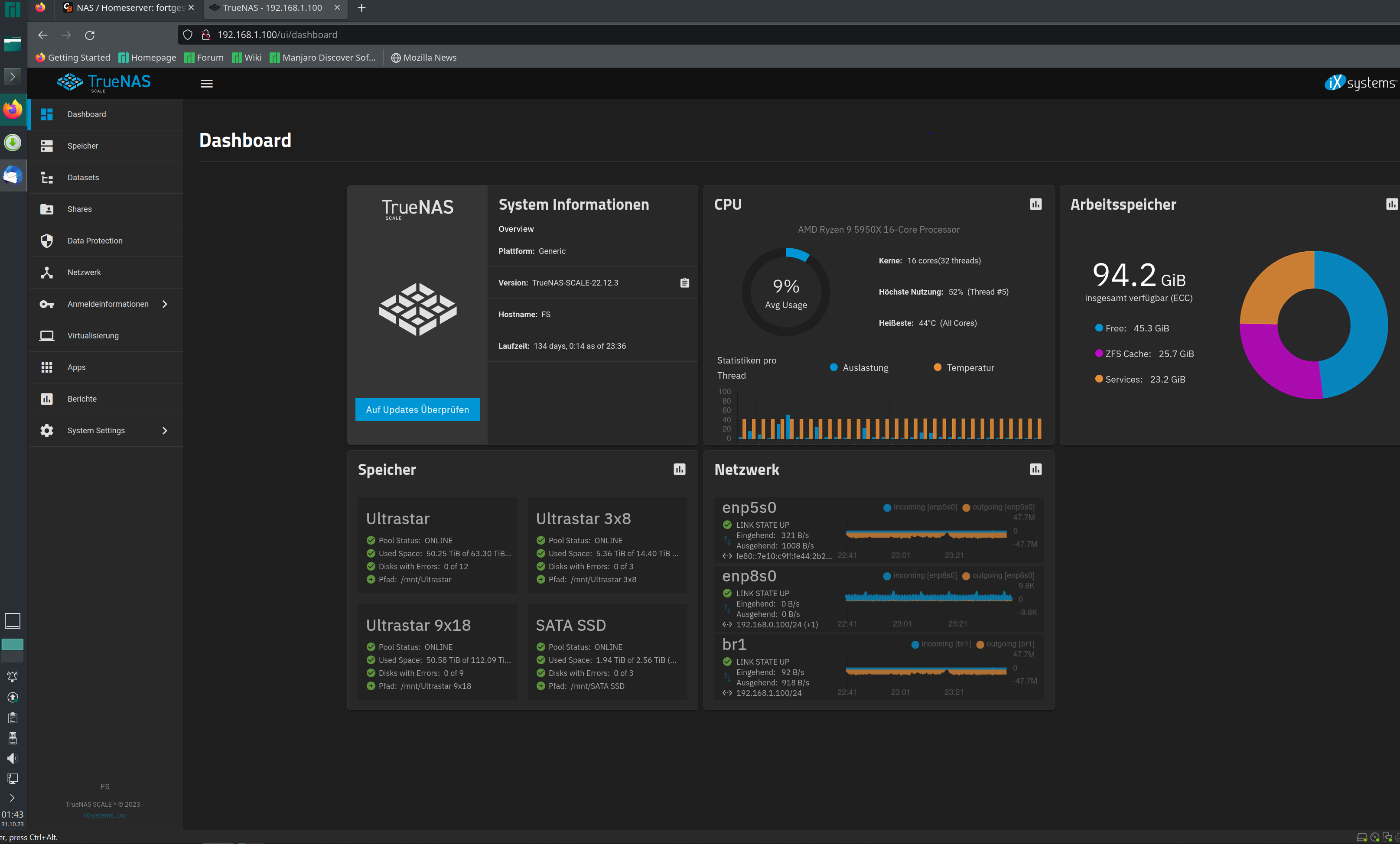
Task: Open iXsystems, Inc footer link
Action: click(x=105, y=815)
